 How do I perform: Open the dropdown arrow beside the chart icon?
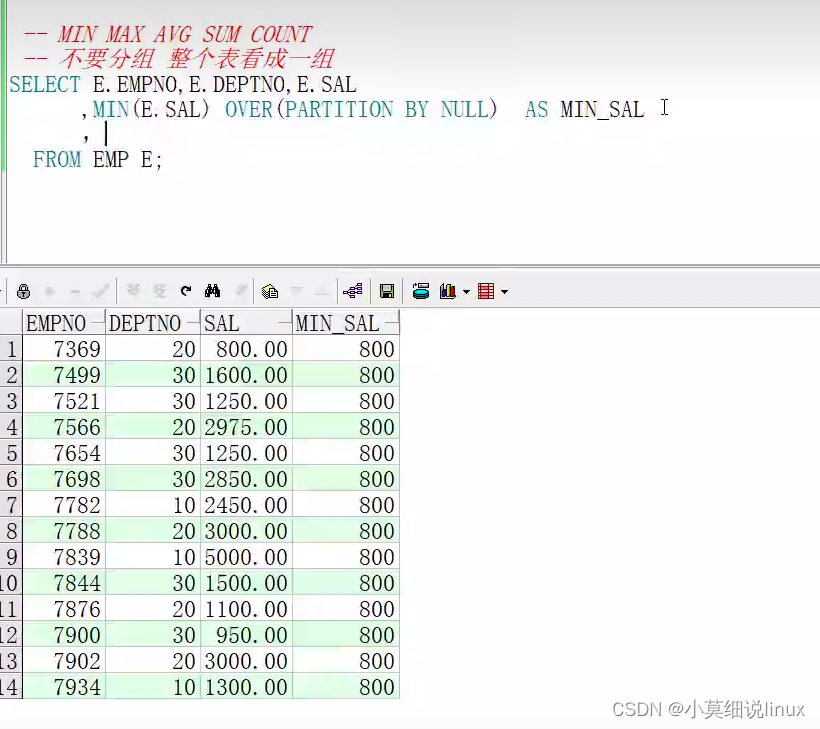(466, 292)
